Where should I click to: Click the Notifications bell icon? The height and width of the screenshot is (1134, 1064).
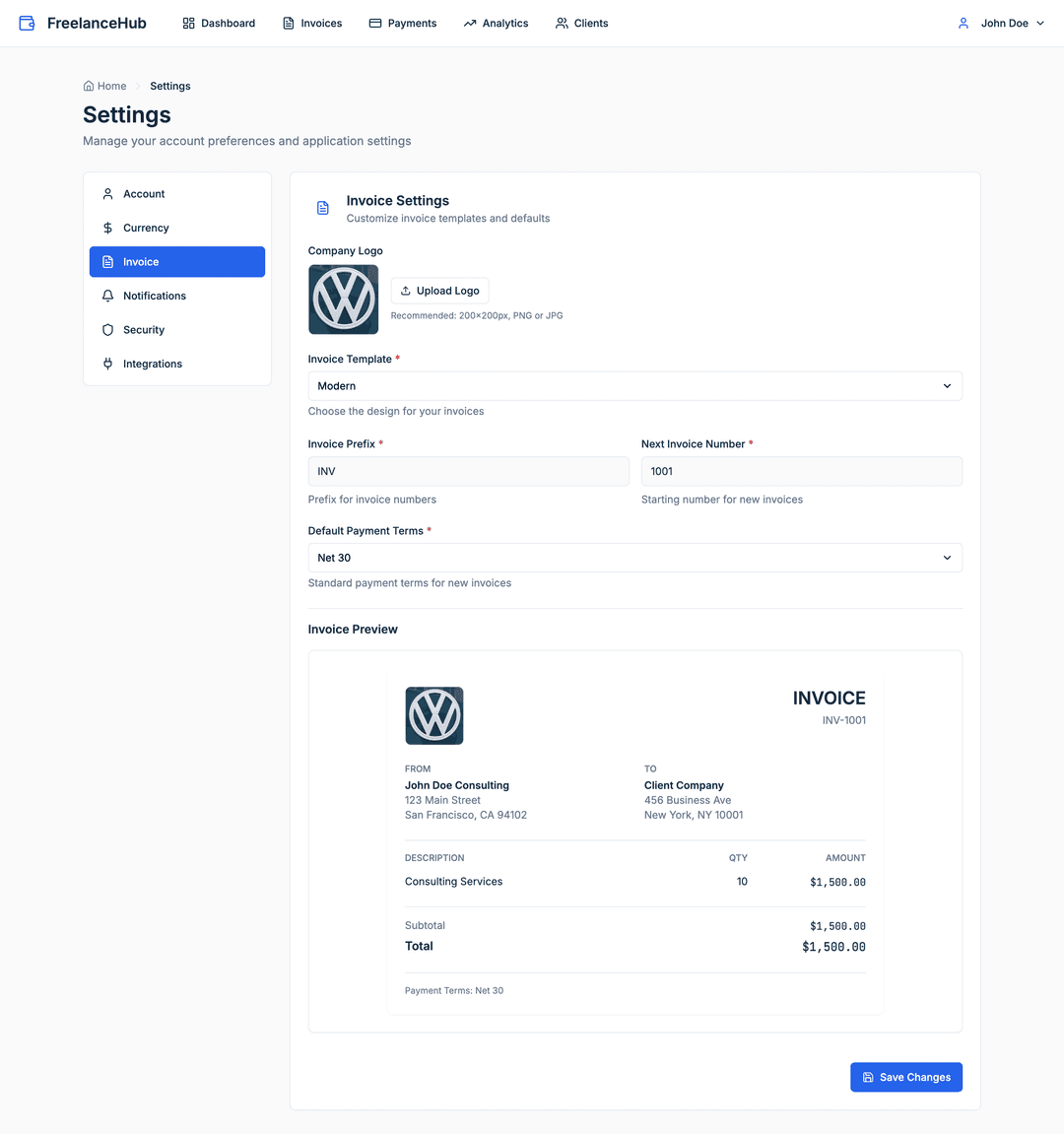pos(108,296)
